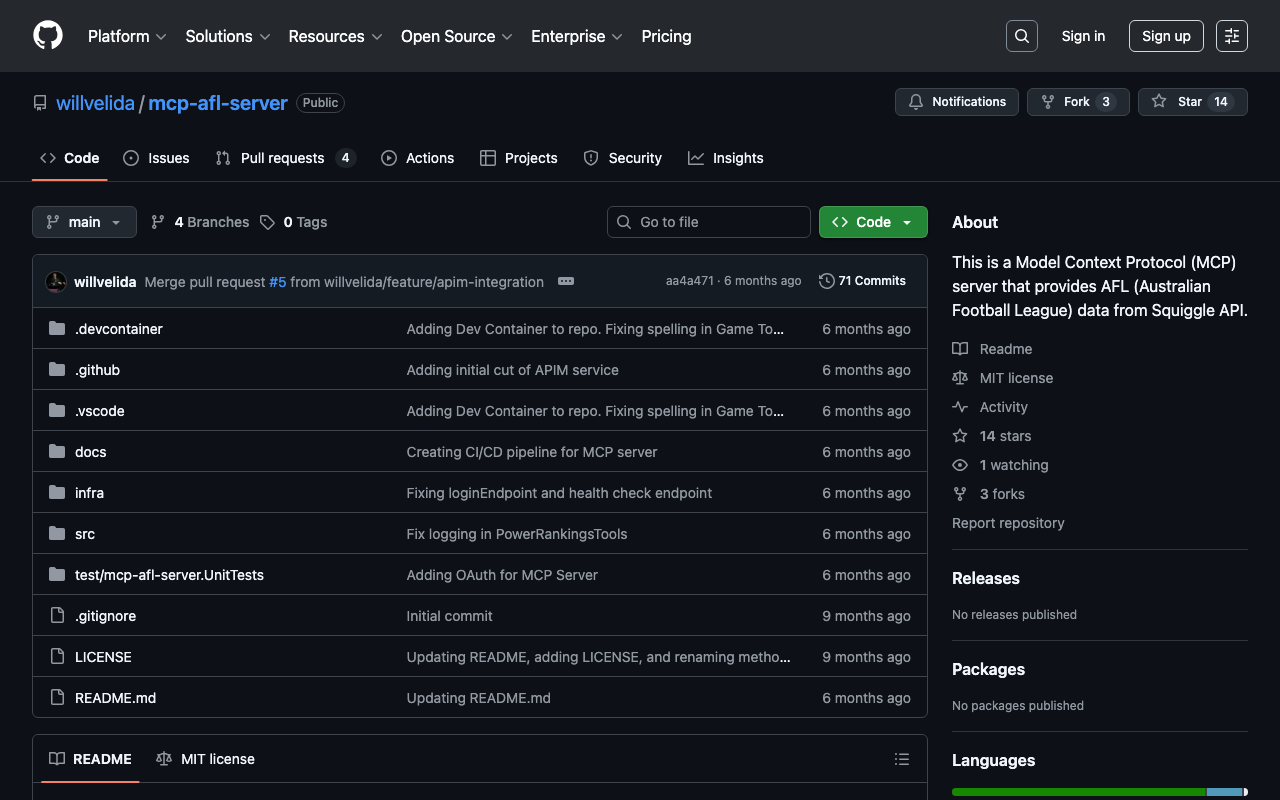Open the main branch dropdown
Screen dimensions: 1280x800
(x=84, y=222)
